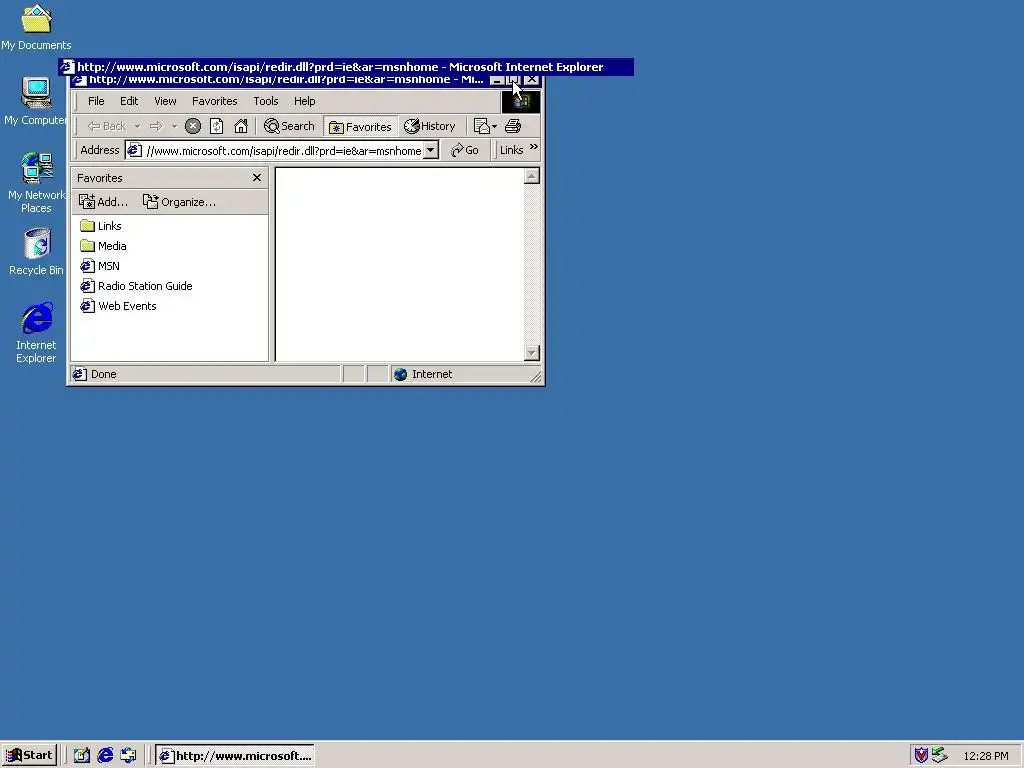Close the Internet Explorer window
This screenshot has height=768, width=1024.
coord(532,80)
